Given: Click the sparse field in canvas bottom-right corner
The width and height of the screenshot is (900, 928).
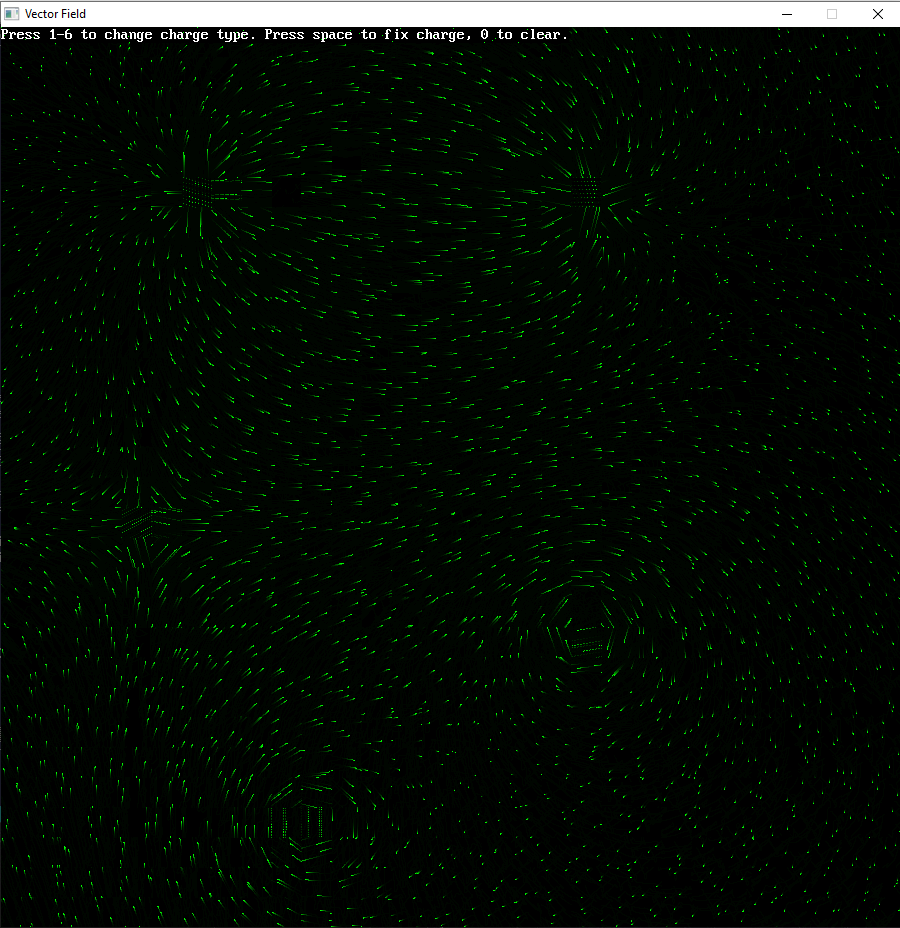Looking at the screenshot, I should [x=860, y=890].
